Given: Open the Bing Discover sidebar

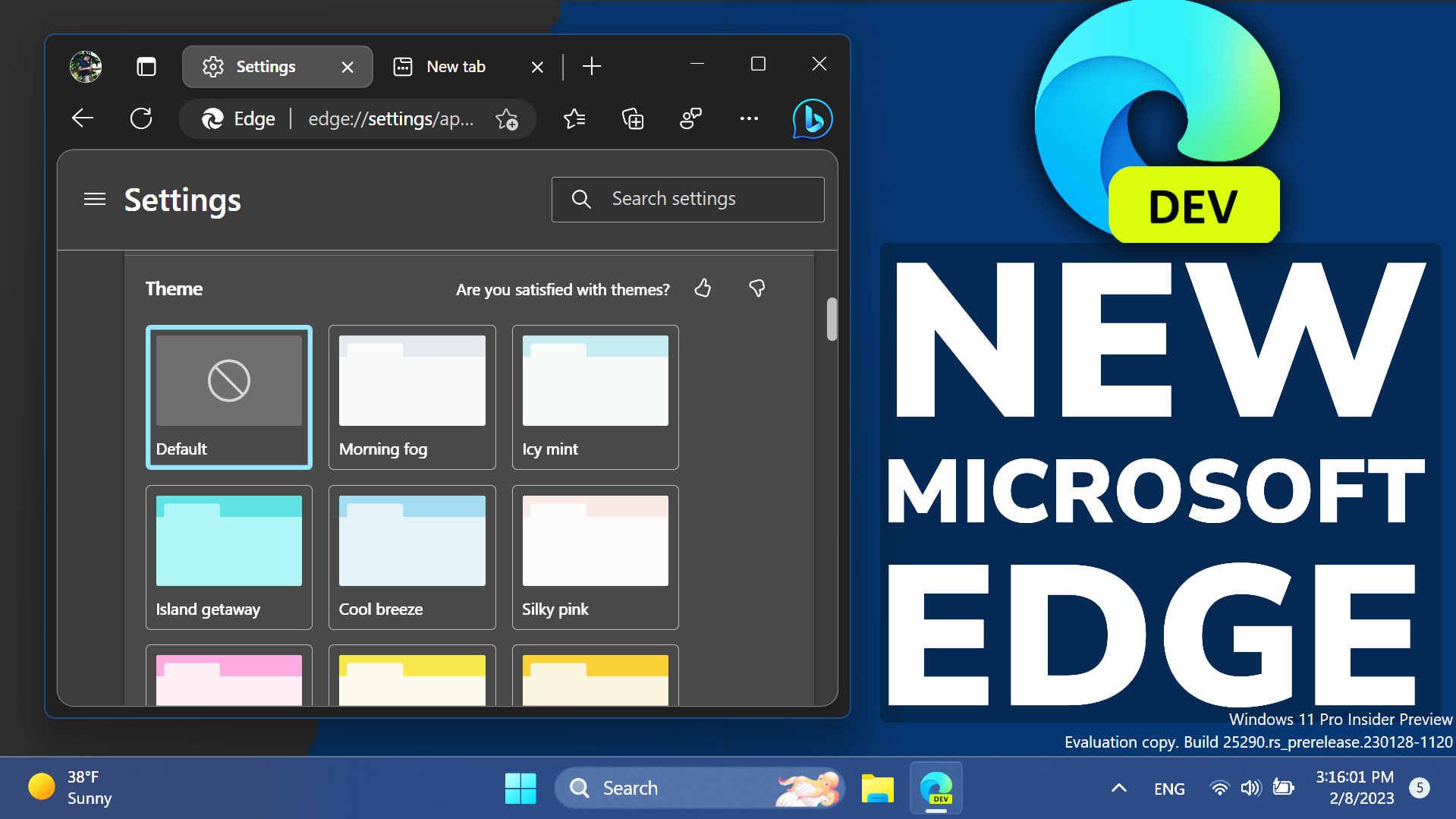Looking at the screenshot, I should coord(811,118).
